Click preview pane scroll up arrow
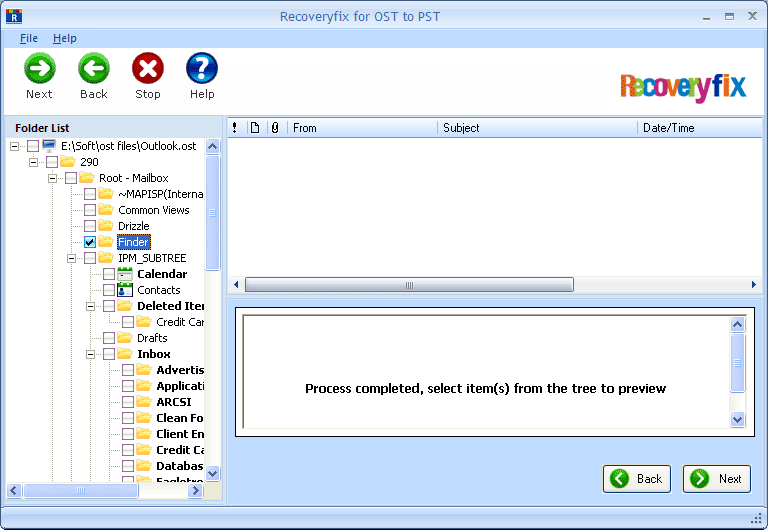The image size is (768, 530). click(x=737, y=324)
